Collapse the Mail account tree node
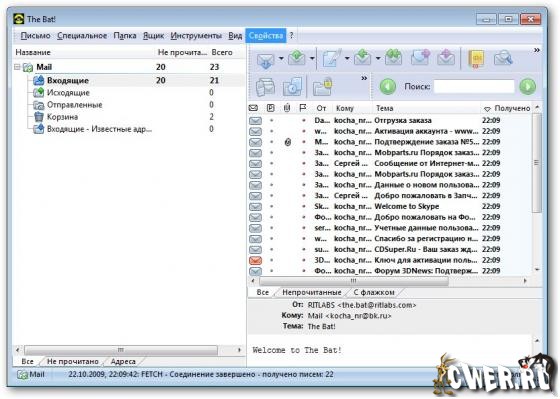 [17, 67]
